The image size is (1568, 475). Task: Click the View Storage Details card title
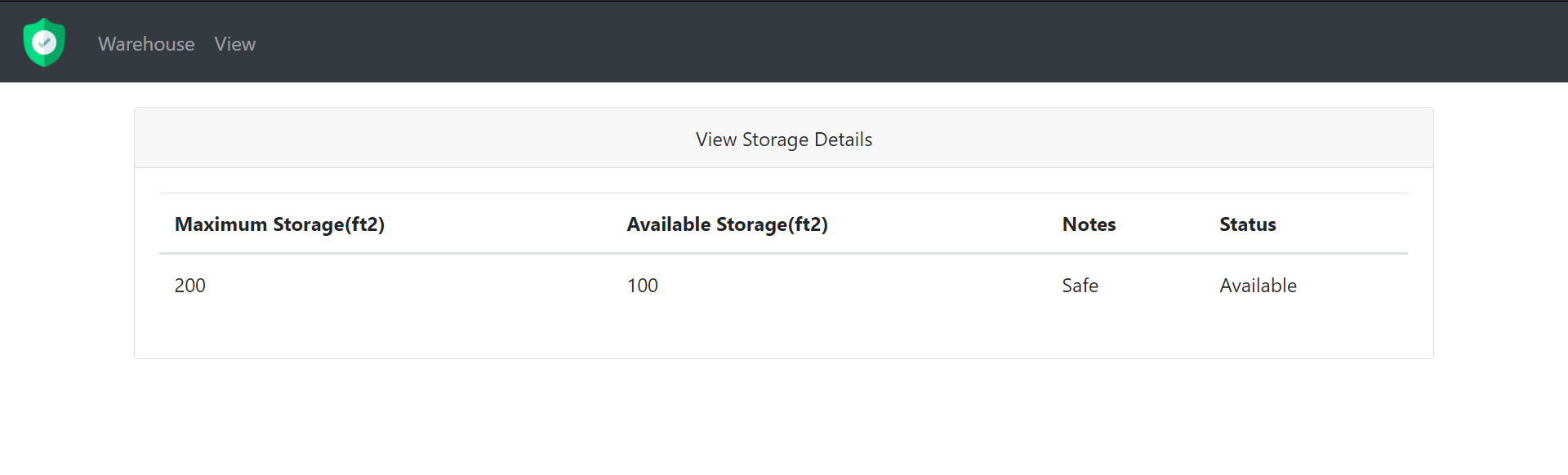click(x=783, y=140)
